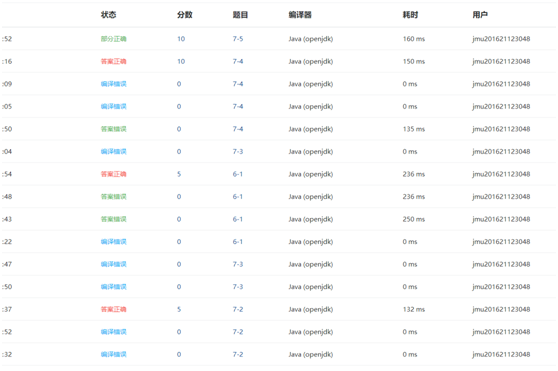Click the 用户 column header
This screenshot has width=558, height=371.
(x=480, y=15)
